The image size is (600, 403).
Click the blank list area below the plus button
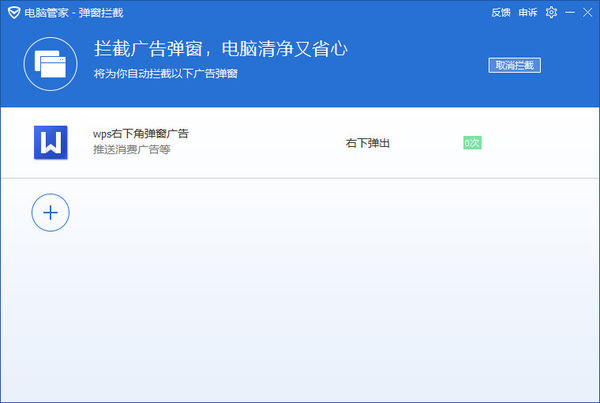point(300,320)
